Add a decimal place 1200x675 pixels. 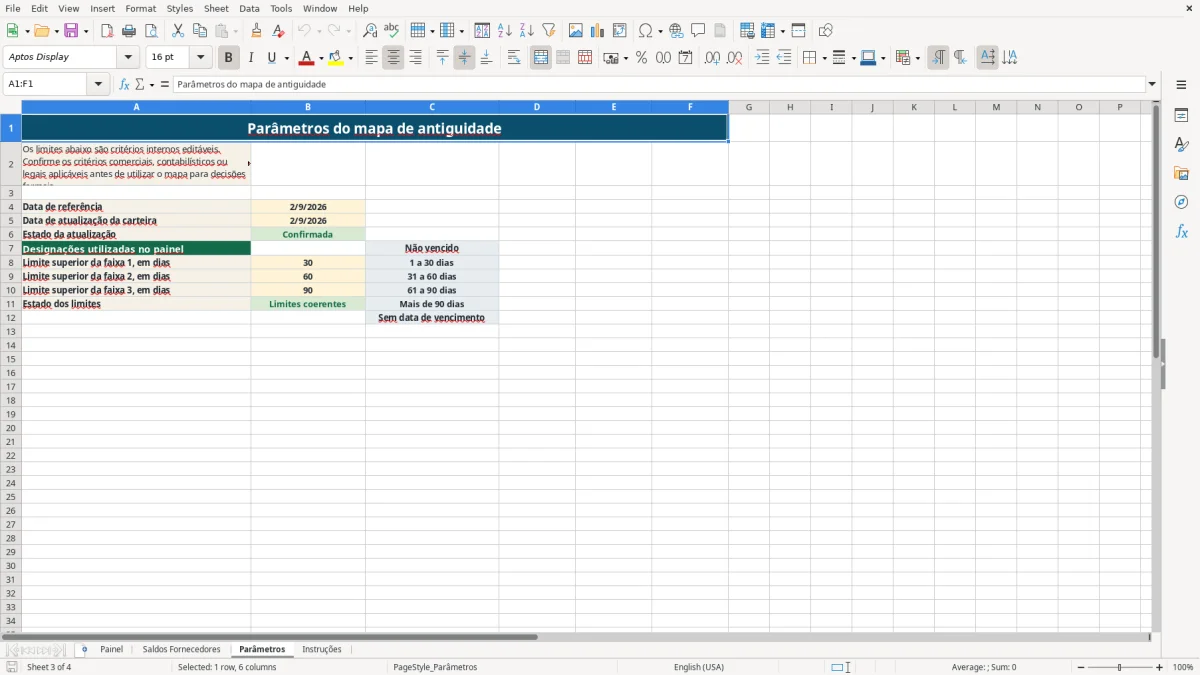click(712, 58)
